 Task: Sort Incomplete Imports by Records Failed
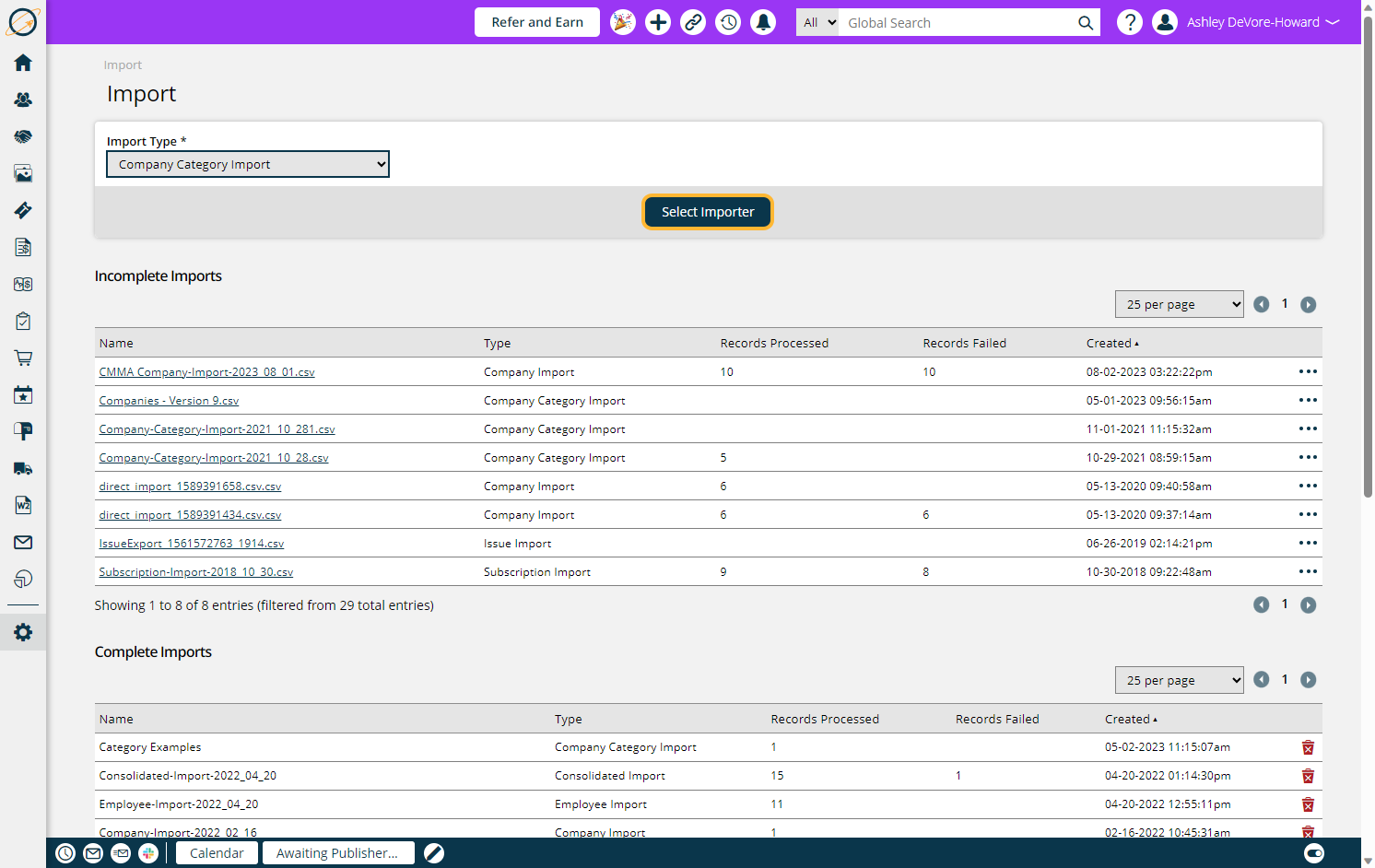click(x=965, y=343)
